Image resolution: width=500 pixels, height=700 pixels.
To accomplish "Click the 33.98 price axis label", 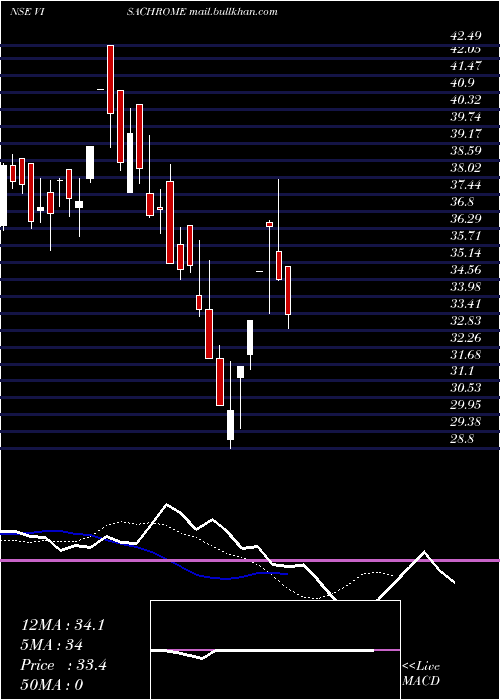I will [x=466, y=287].
